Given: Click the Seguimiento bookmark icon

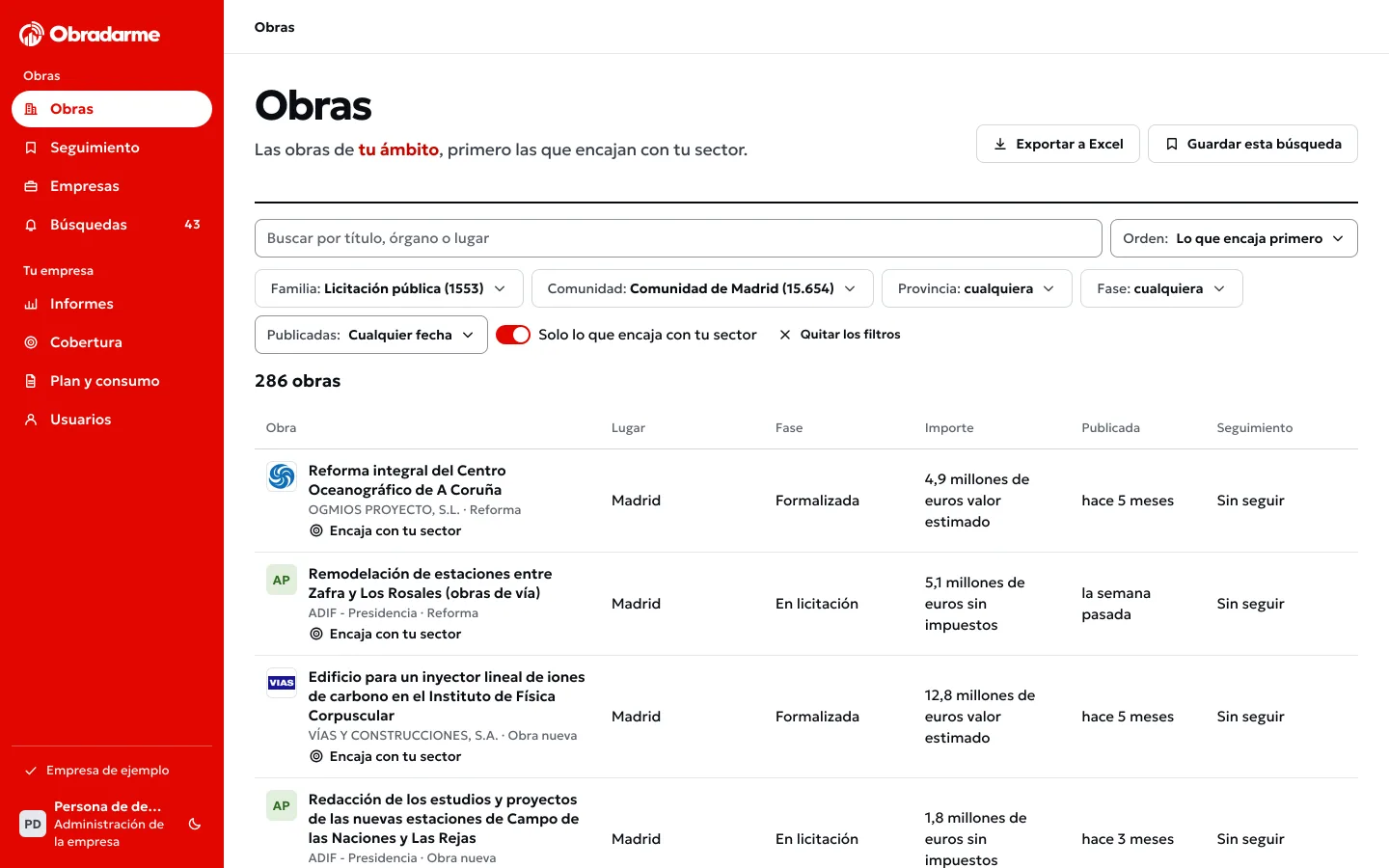Looking at the screenshot, I should [x=31, y=148].
